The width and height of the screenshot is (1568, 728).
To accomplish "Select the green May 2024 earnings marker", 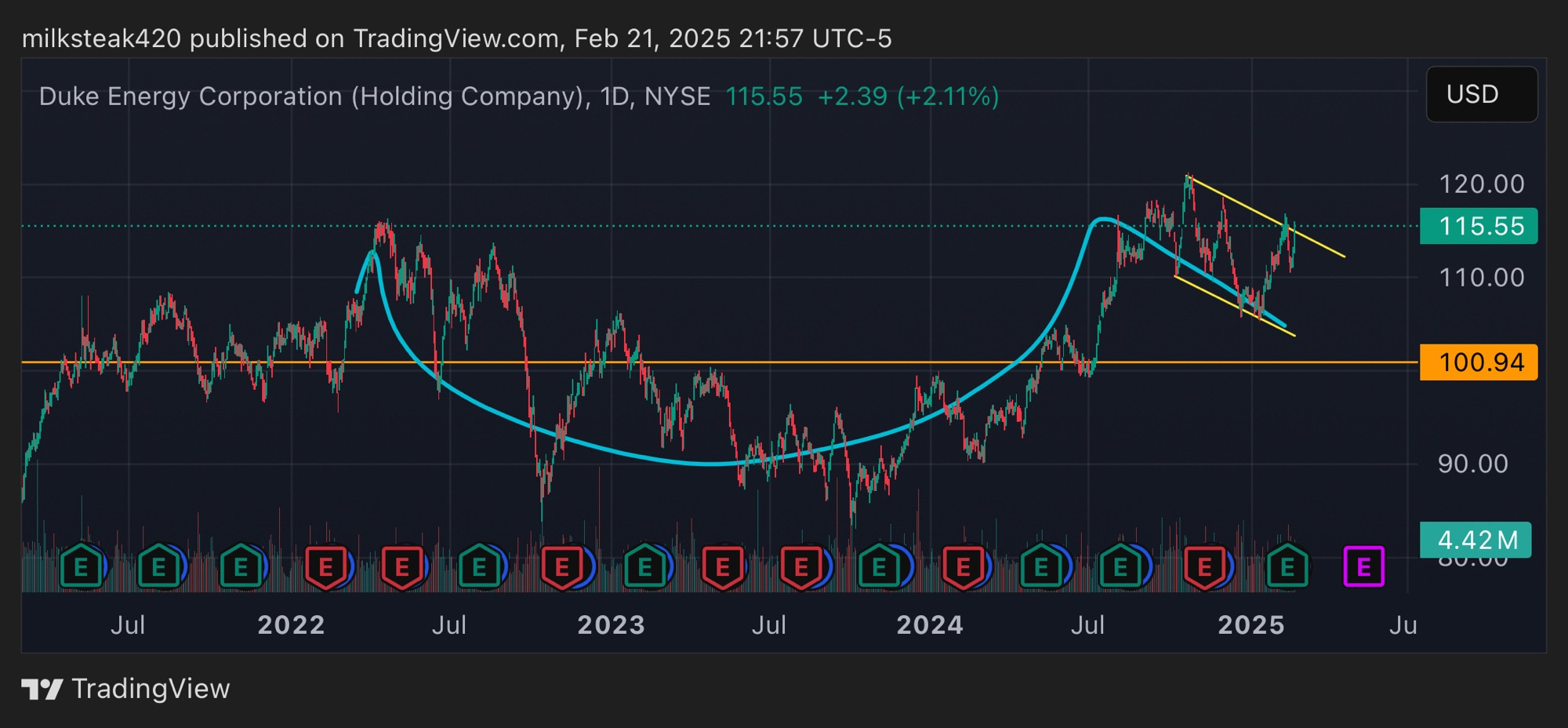I will pyautogui.click(x=1041, y=566).
